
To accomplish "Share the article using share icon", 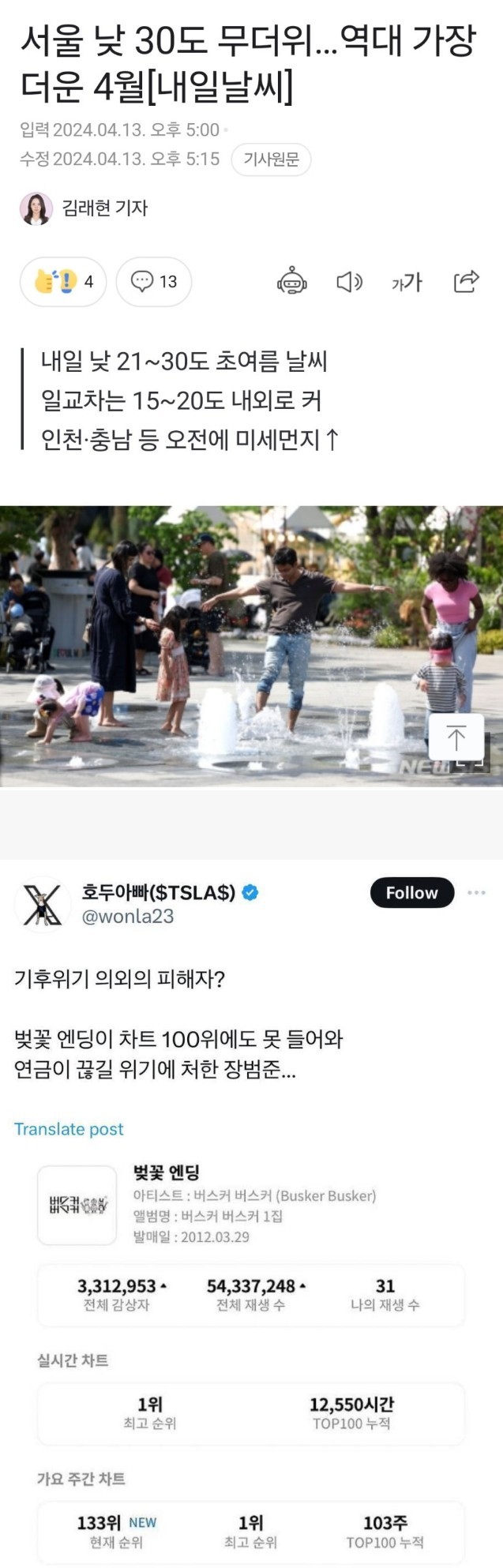I will pos(466,281).
